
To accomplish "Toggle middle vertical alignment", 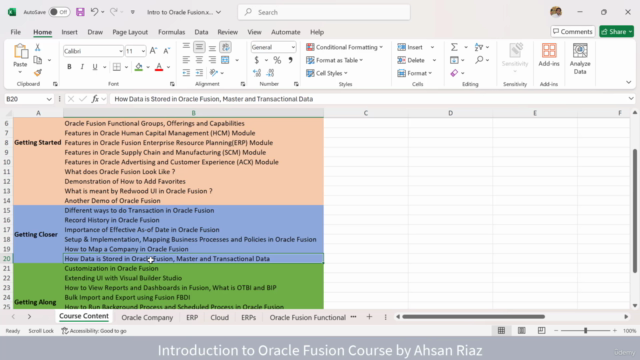I will pos(199,47).
